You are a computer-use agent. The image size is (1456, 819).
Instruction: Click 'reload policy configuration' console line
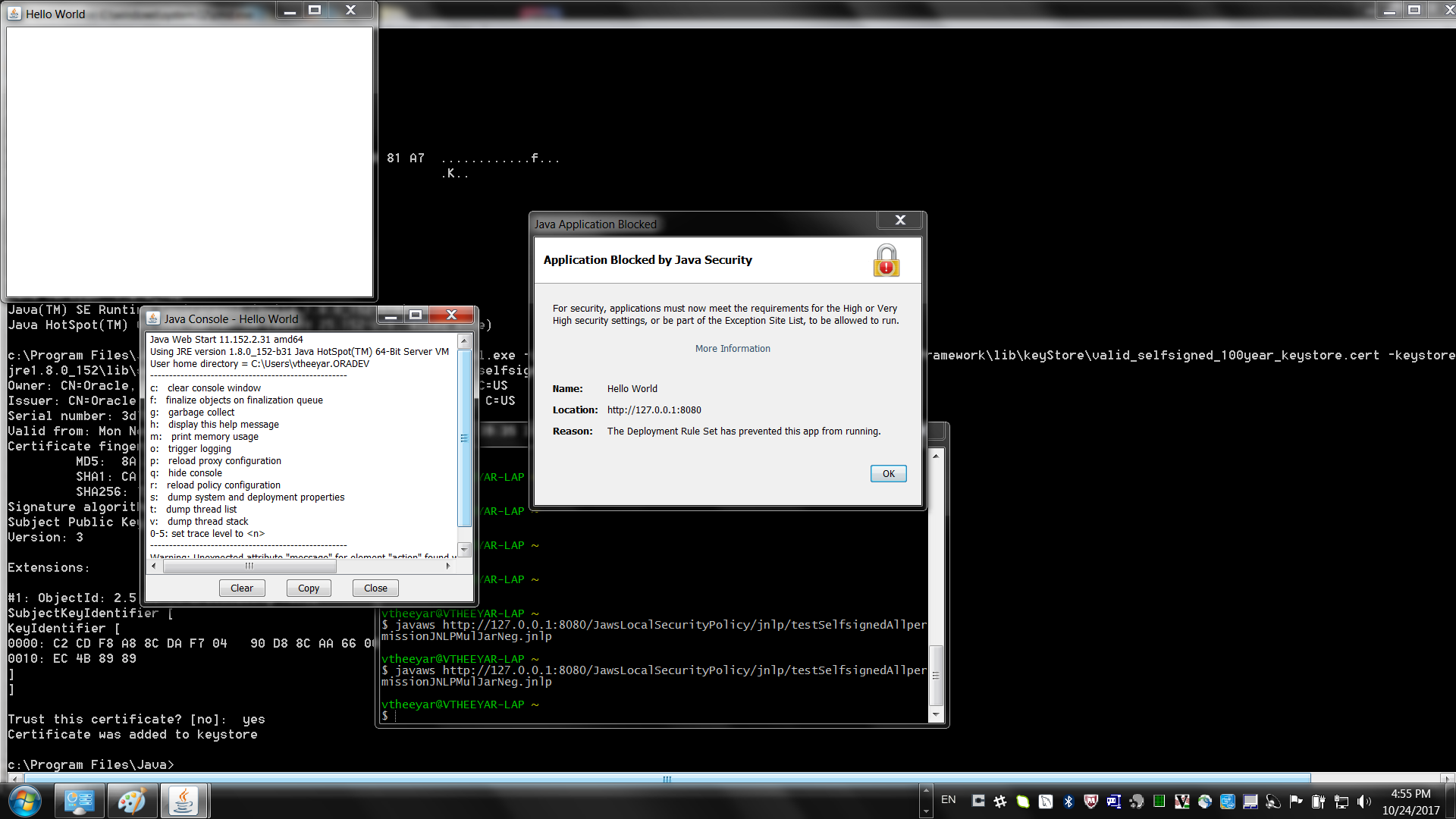point(223,485)
